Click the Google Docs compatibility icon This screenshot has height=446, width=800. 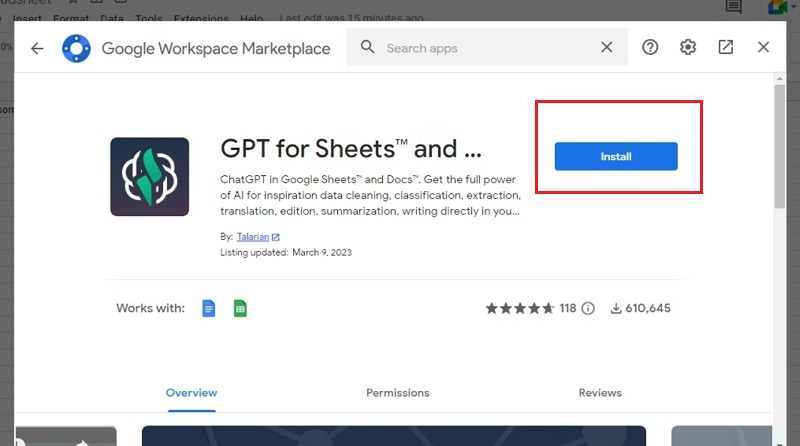coord(209,308)
